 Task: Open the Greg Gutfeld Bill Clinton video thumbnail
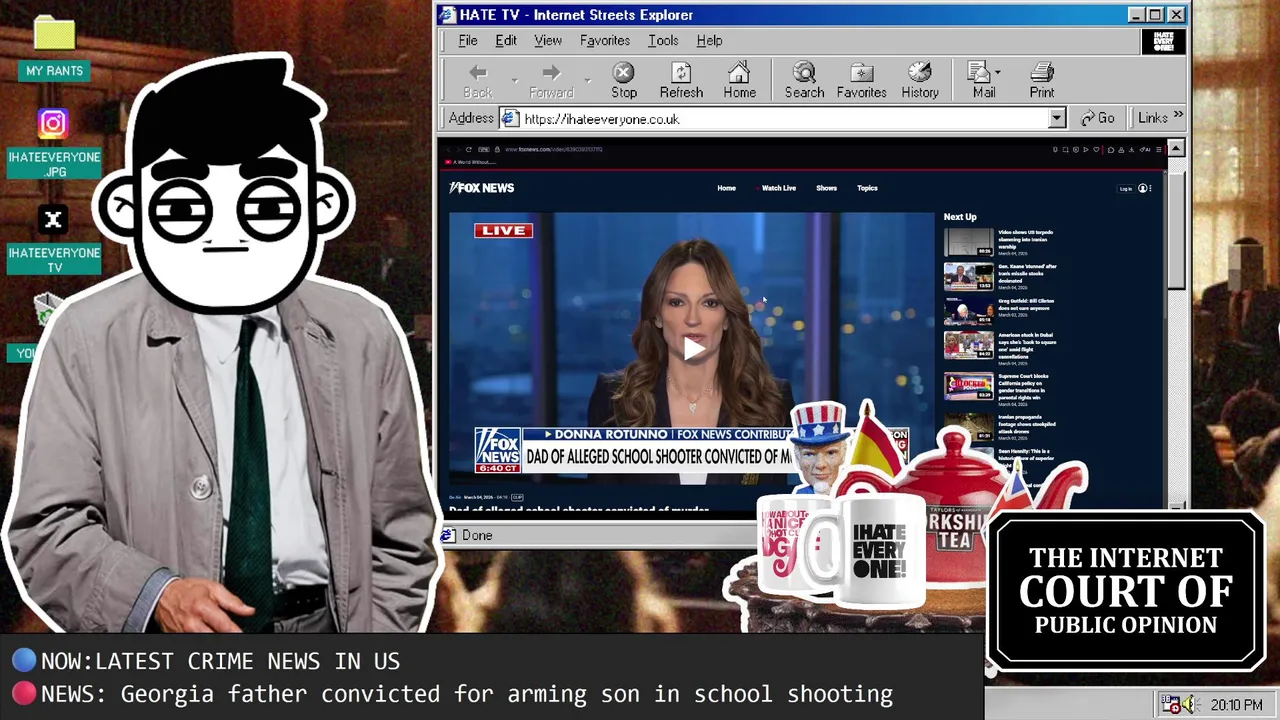(969, 311)
